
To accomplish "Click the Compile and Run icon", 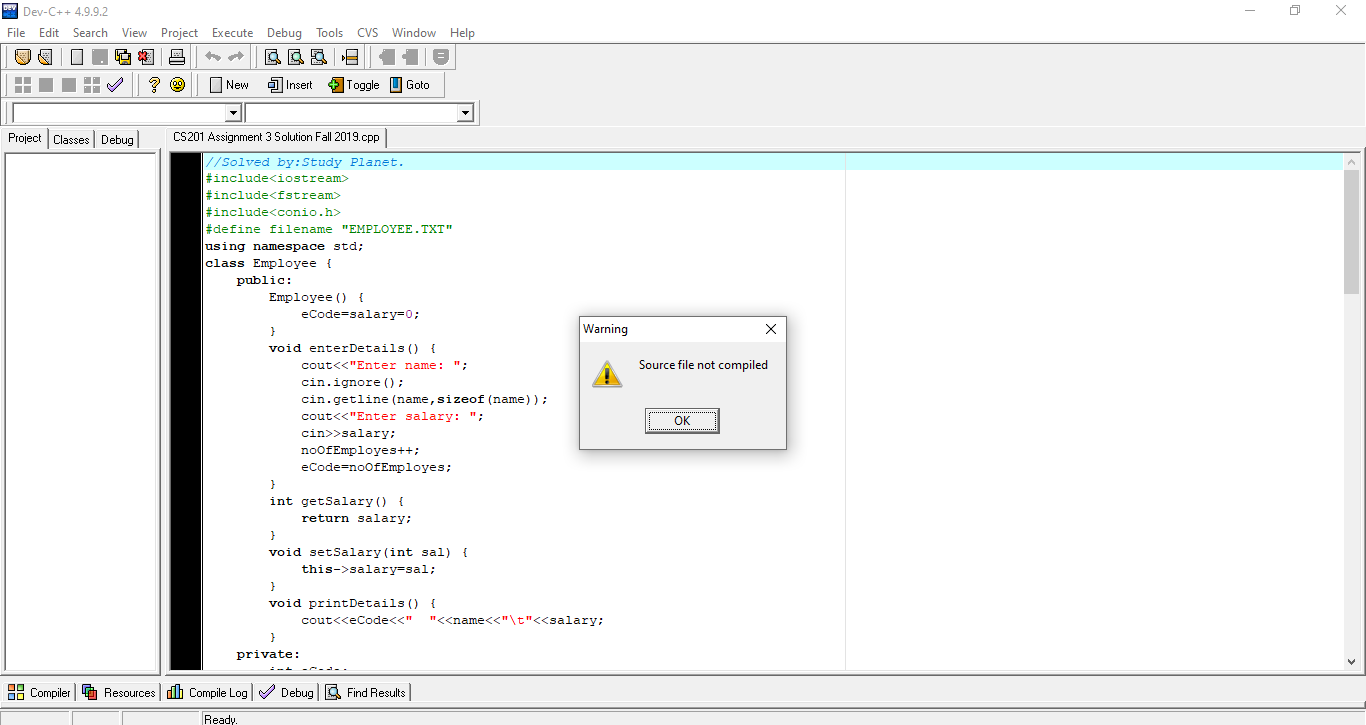I will 69,85.
